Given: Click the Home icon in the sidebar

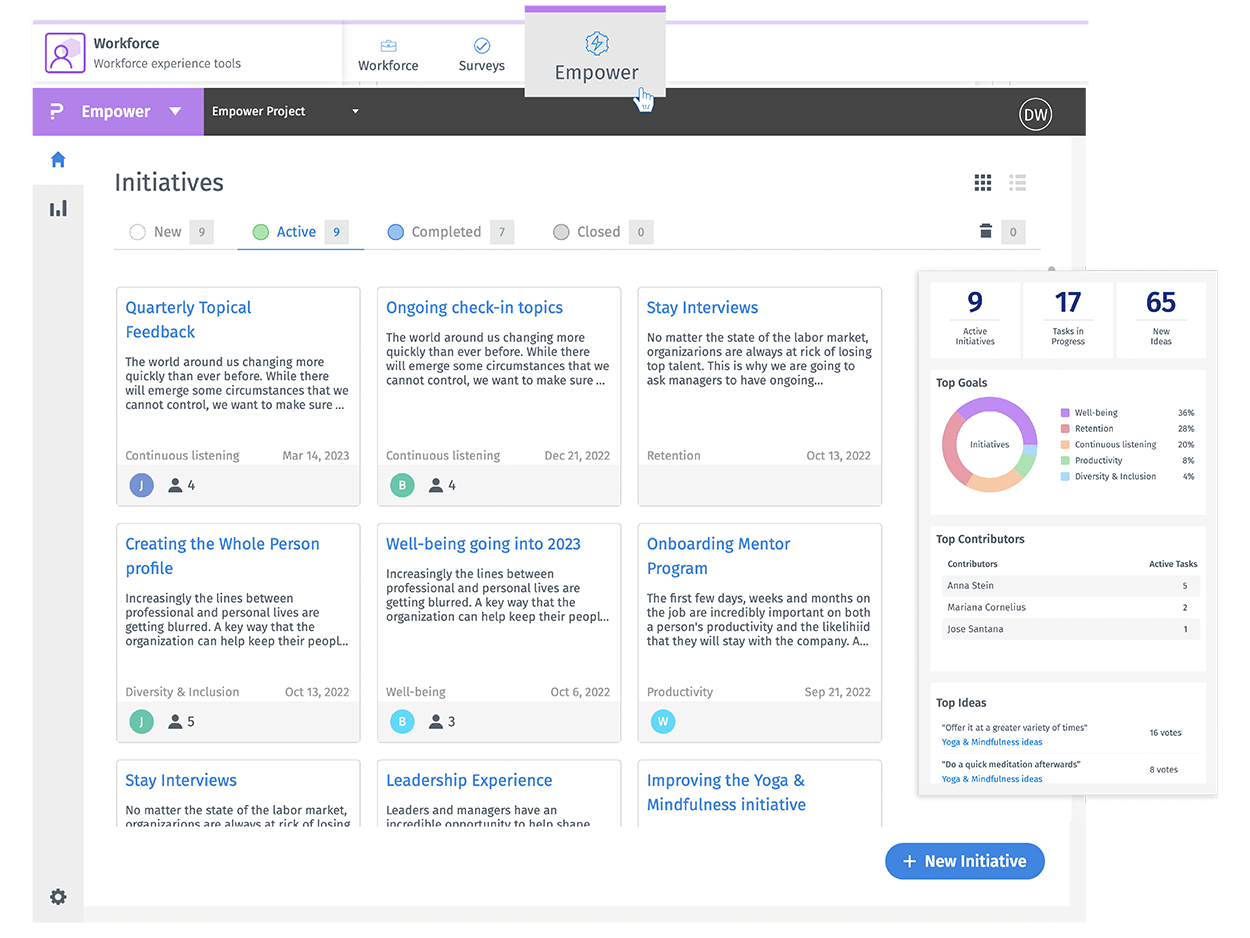Looking at the screenshot, I should [58, 159].
